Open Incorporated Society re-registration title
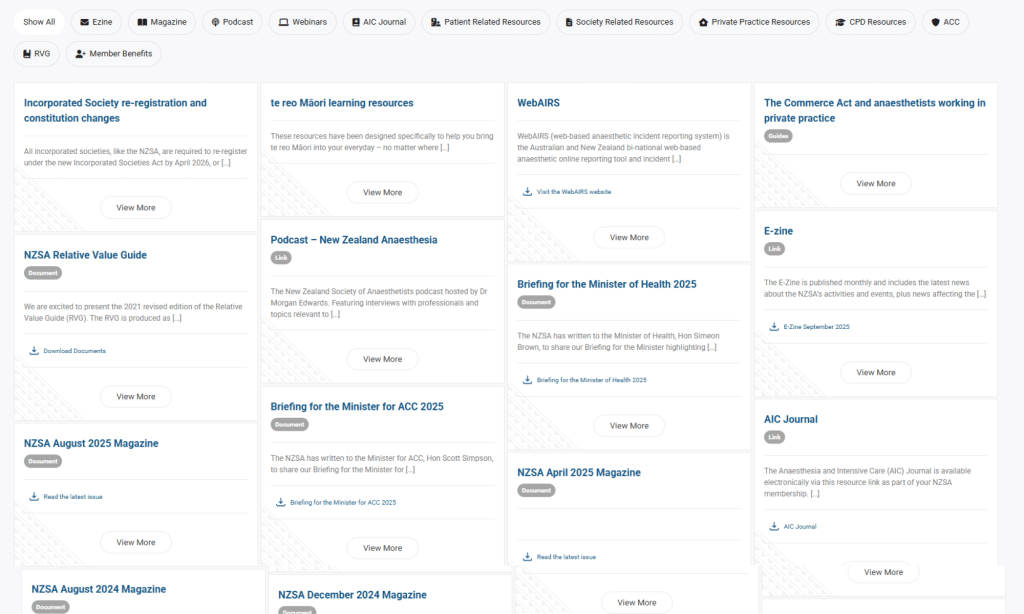Image resolution: width=1024 pixels, height=614 pixels. 115,110
